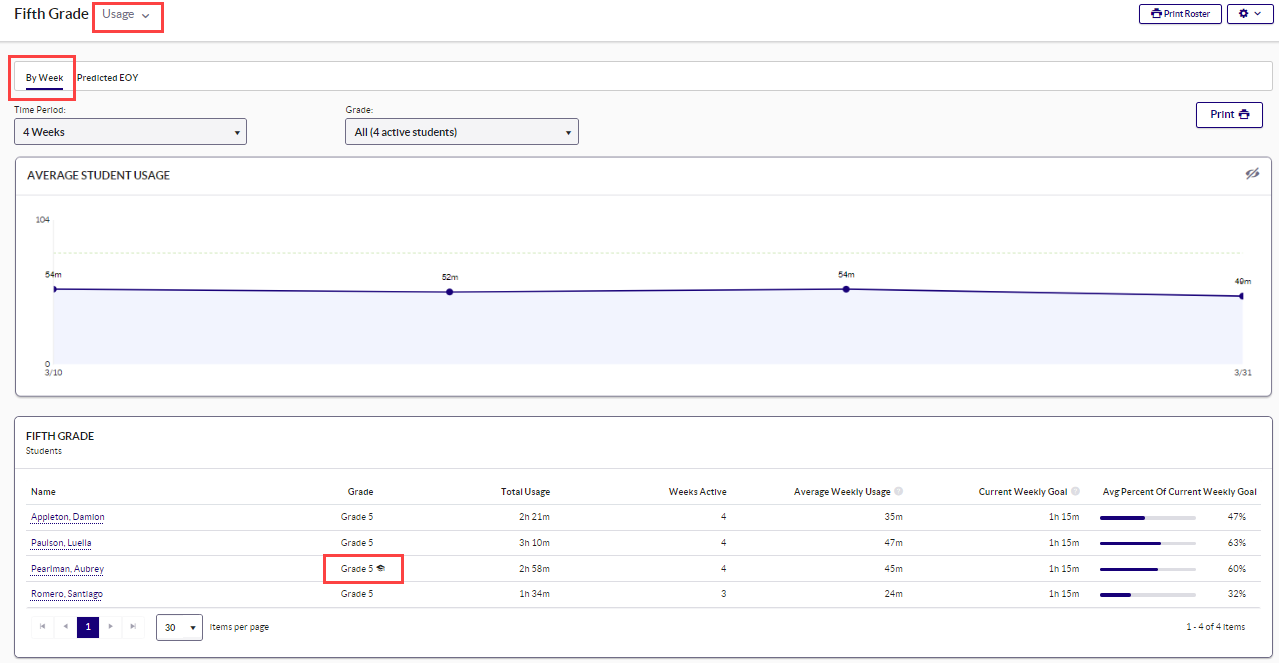Click Pearlman's total usage value 2h 58m
1279x663 pixels.
pos(535,569)
